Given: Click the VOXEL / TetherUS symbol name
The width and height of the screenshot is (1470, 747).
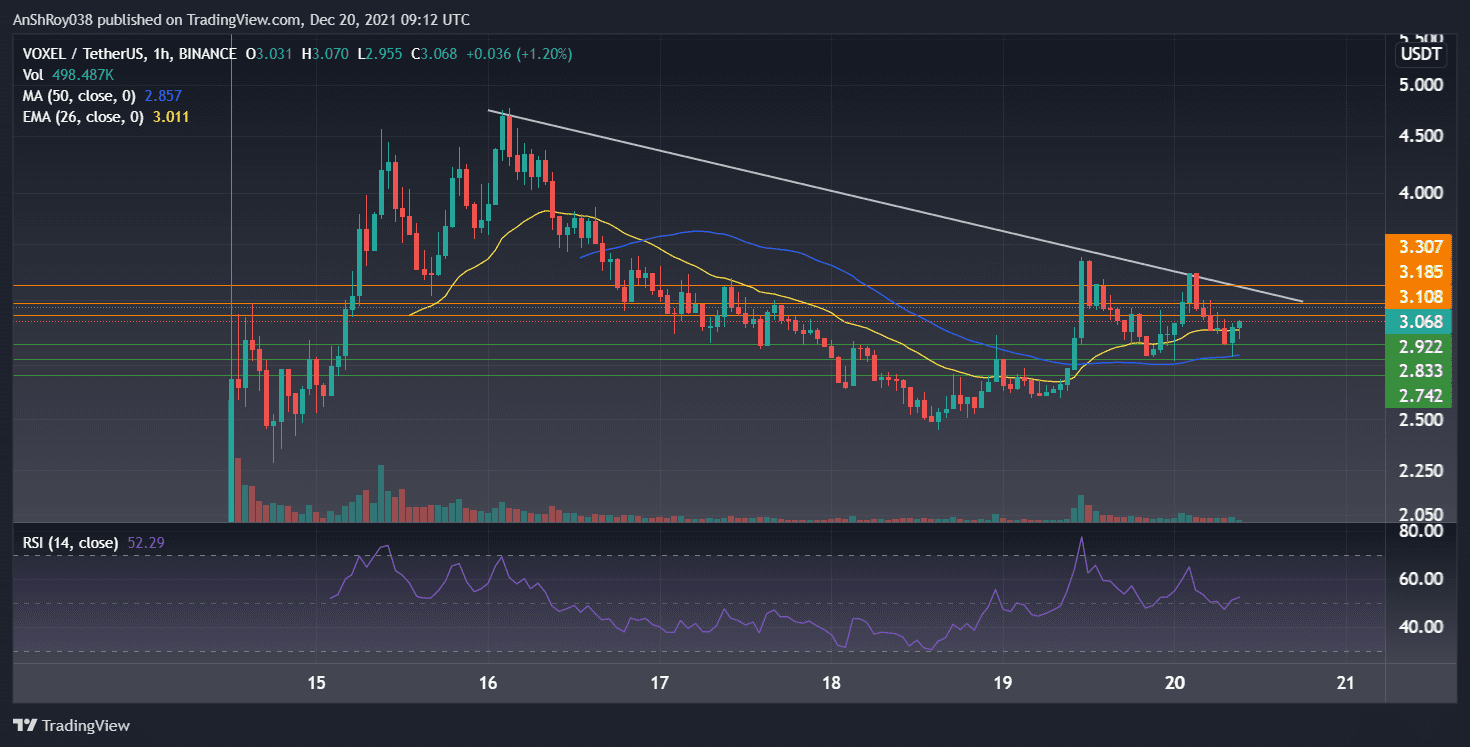Looking at the screenshot, I should [85, 54].
